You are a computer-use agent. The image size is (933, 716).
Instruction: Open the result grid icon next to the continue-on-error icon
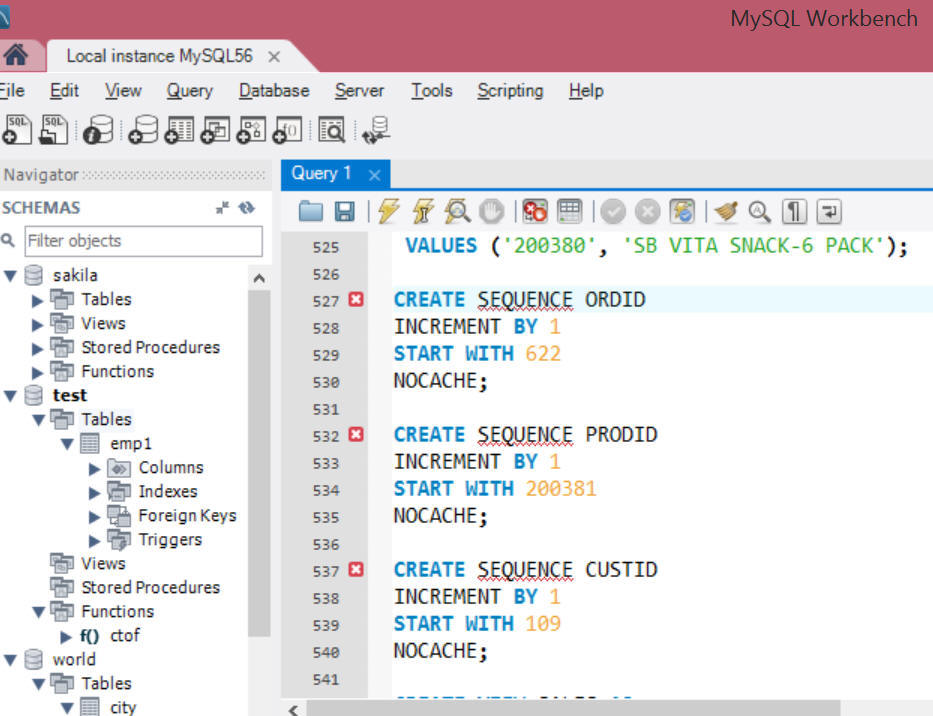tap(569, 211)
